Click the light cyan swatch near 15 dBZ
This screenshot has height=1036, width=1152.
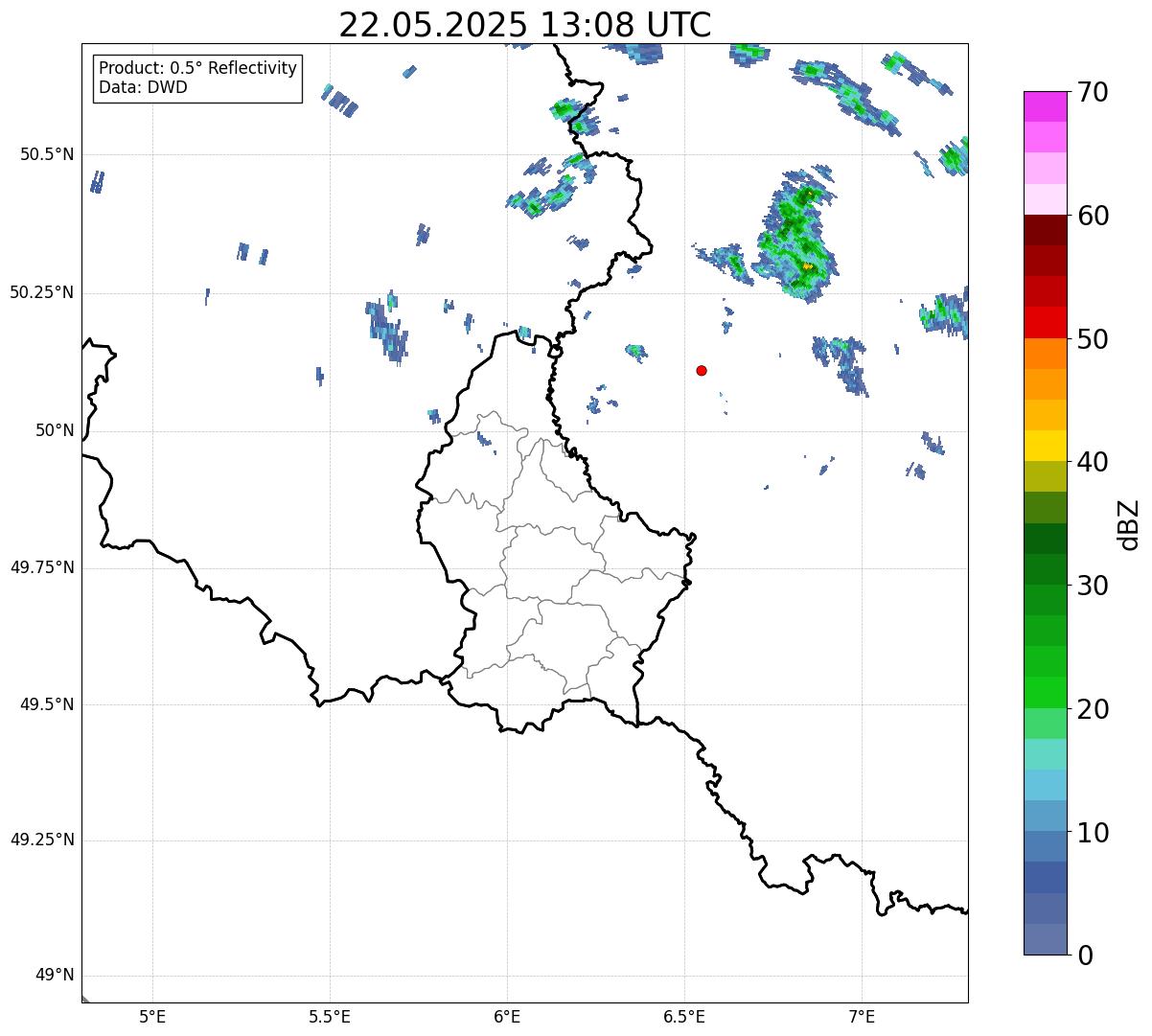1046,754
